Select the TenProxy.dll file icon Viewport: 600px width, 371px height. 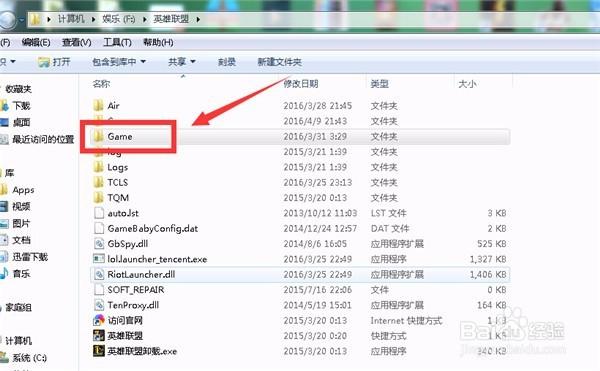tap(99, 305)
